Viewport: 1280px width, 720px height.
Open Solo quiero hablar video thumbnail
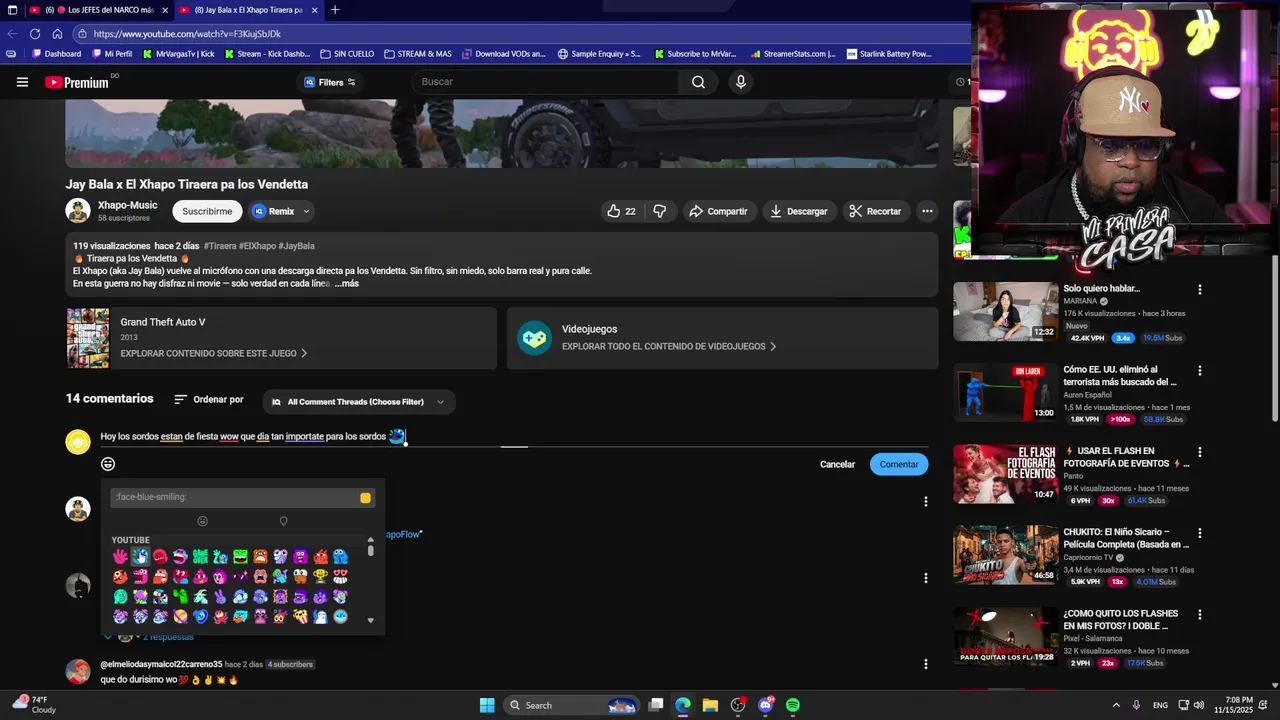(x=1005, y=311)
